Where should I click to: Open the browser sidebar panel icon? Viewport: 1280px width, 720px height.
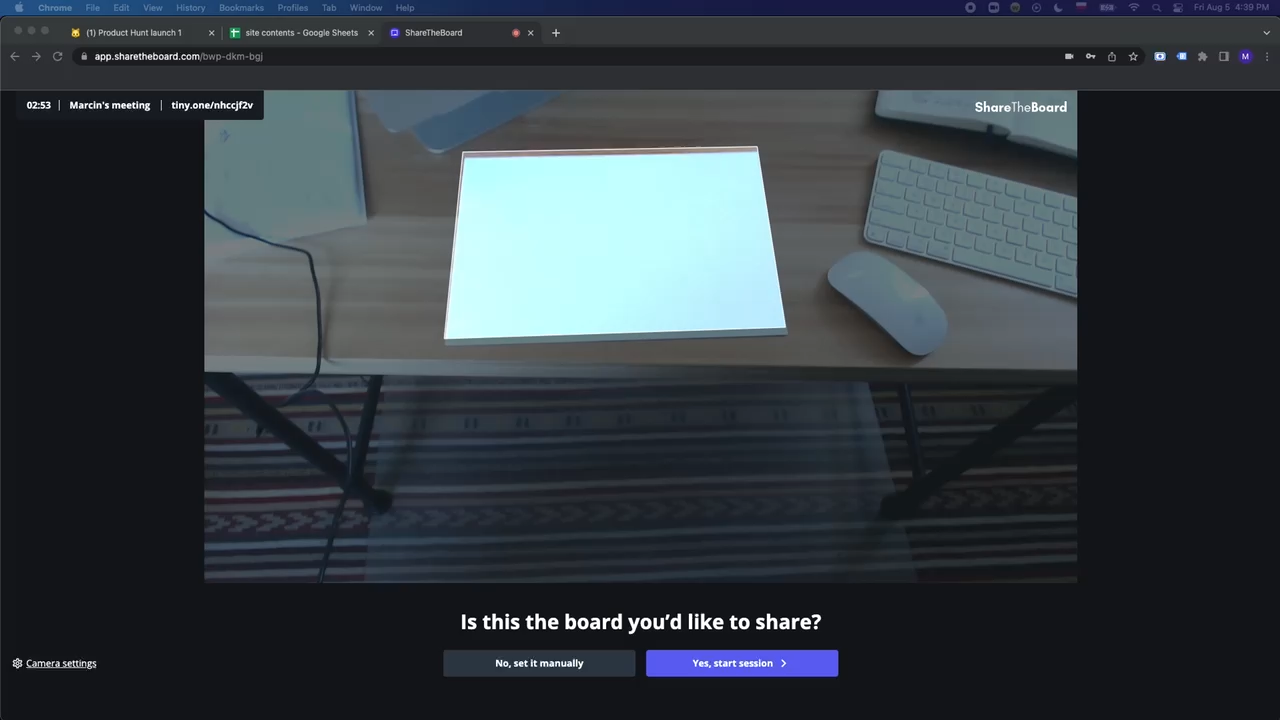[1224, 56]
